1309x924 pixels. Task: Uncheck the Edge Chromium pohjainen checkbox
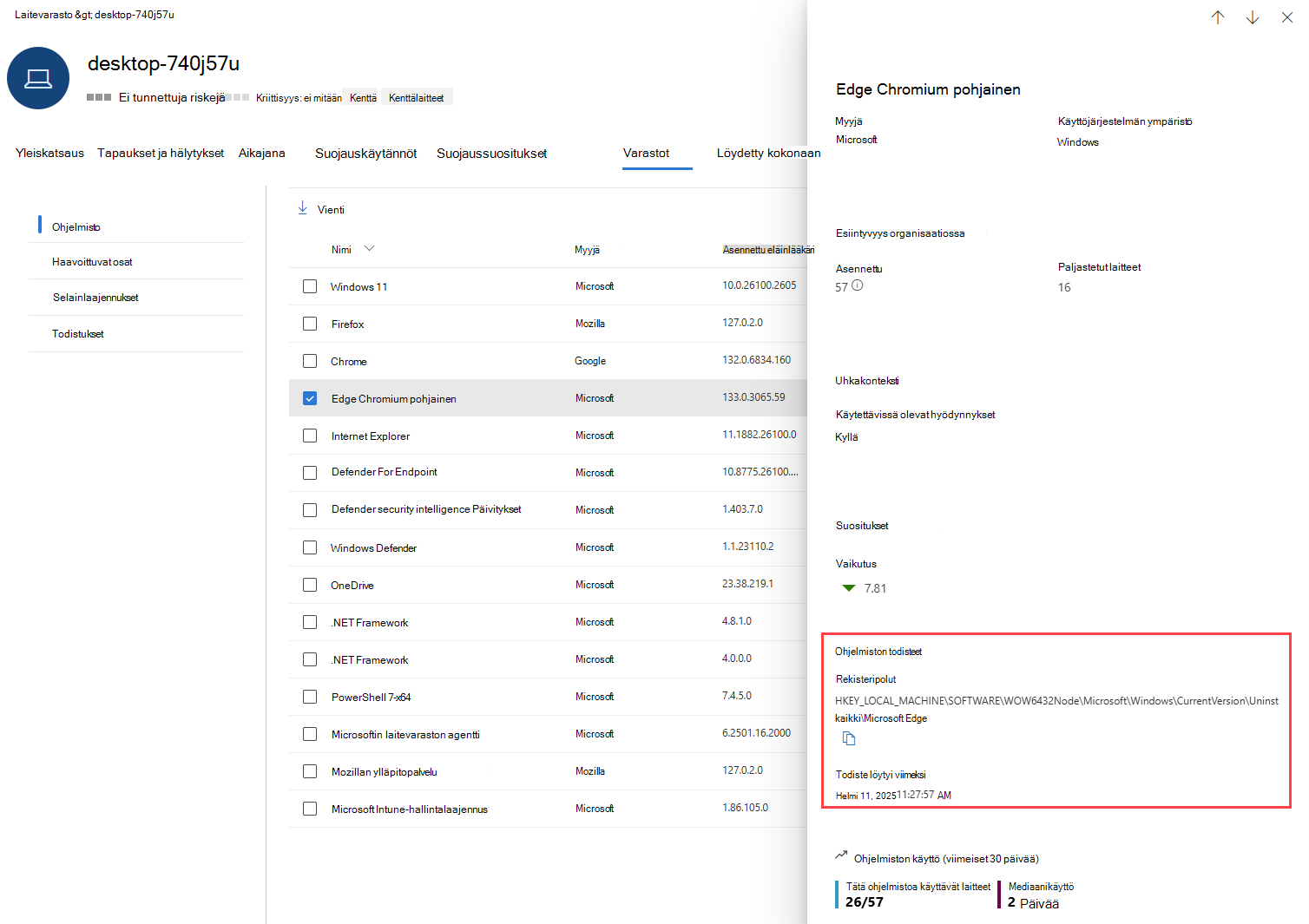[x=310, y=398]
